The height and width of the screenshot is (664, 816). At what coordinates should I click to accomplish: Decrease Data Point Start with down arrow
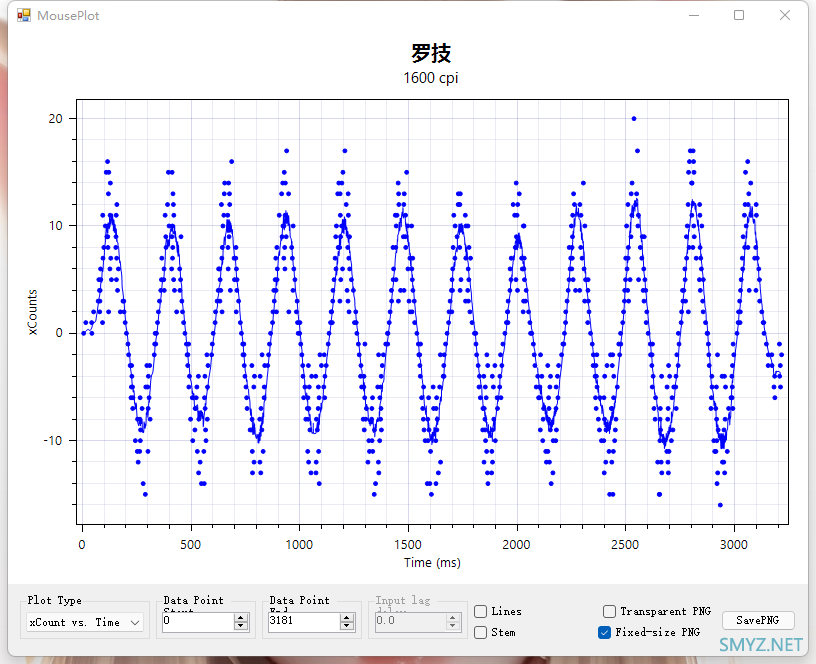tap(240, 625)
